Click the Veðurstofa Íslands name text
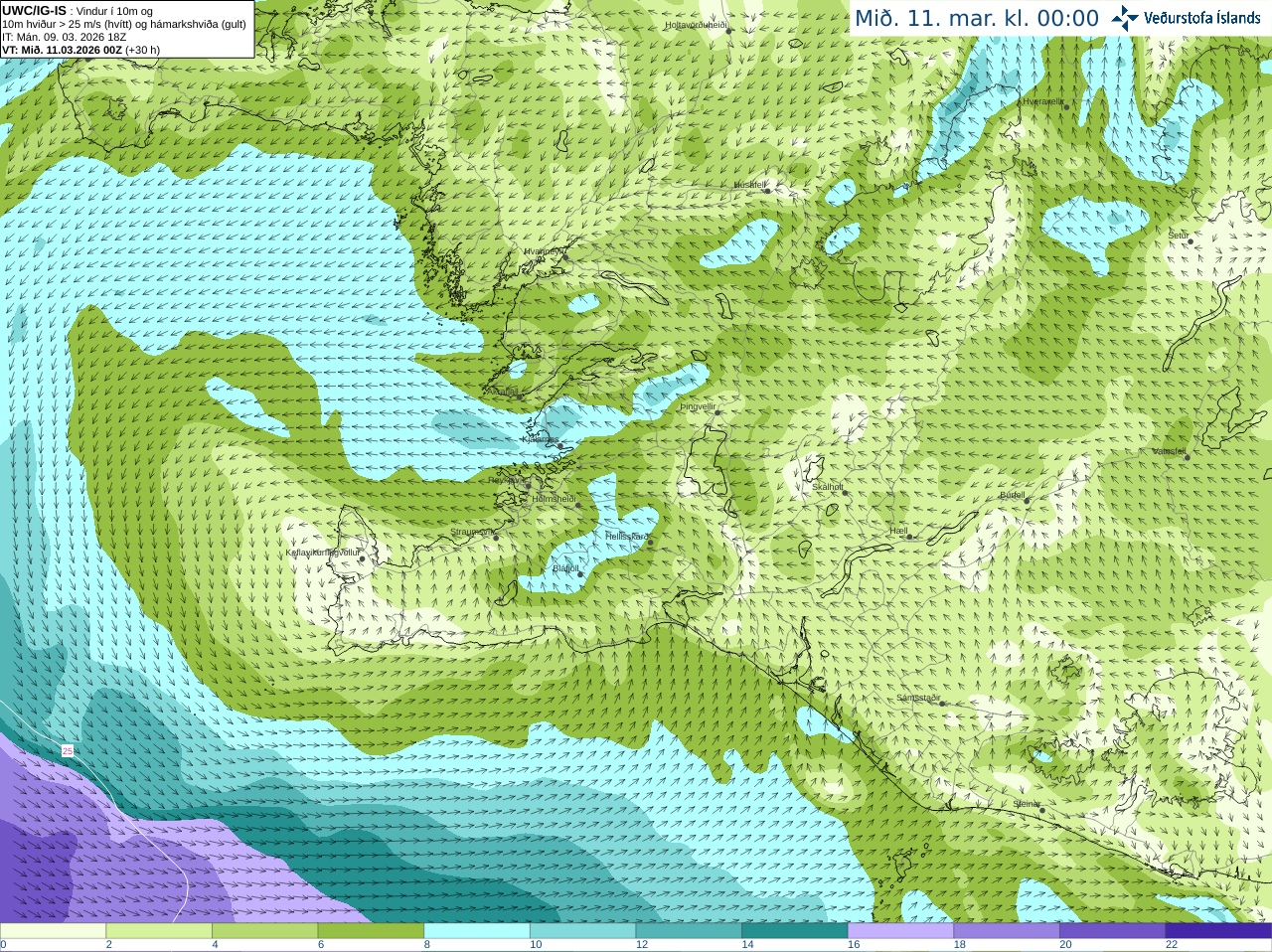The height and width of the screenshot is (952, 1272). [1202, 18]
